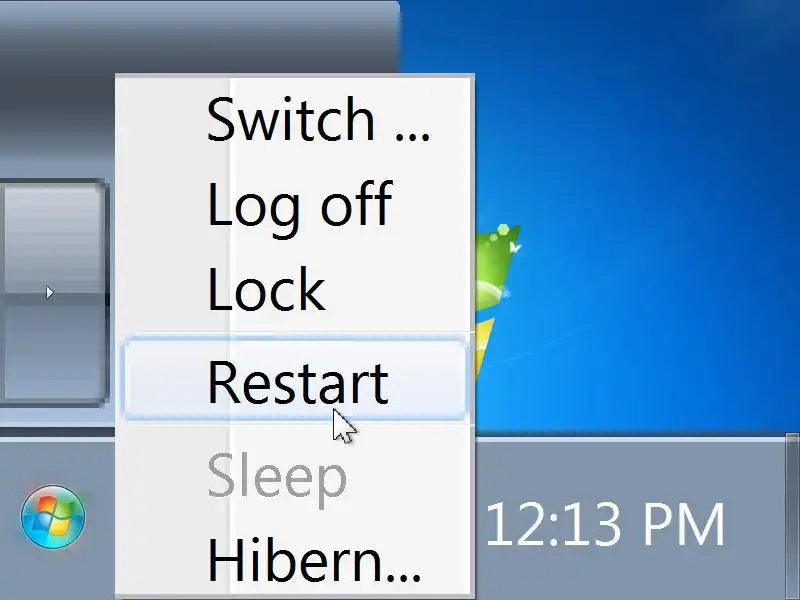Click the Show desktop strip at taskbar edge
This screenshot has width=800, height=600.
(x=792, y=516)
